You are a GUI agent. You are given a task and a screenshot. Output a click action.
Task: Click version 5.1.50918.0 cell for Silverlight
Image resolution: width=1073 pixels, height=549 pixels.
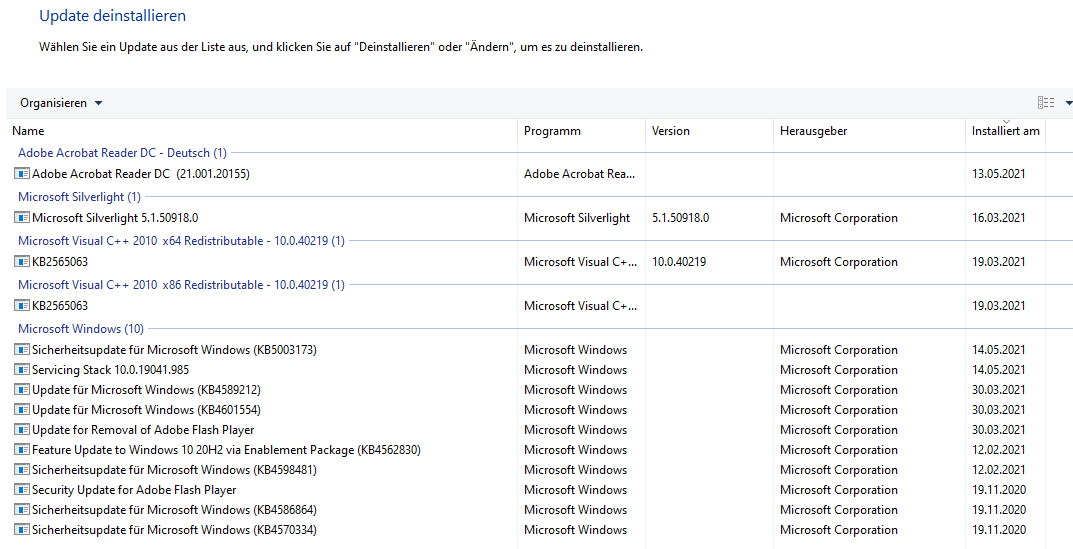click(x=681, y=218)
